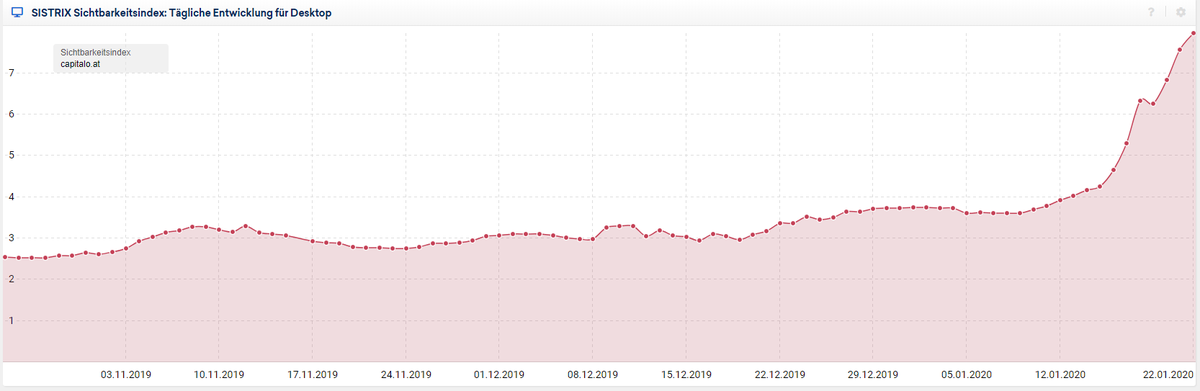
Task: Click the '15.12.2019' date axis label
Action: tap(686, 375)
